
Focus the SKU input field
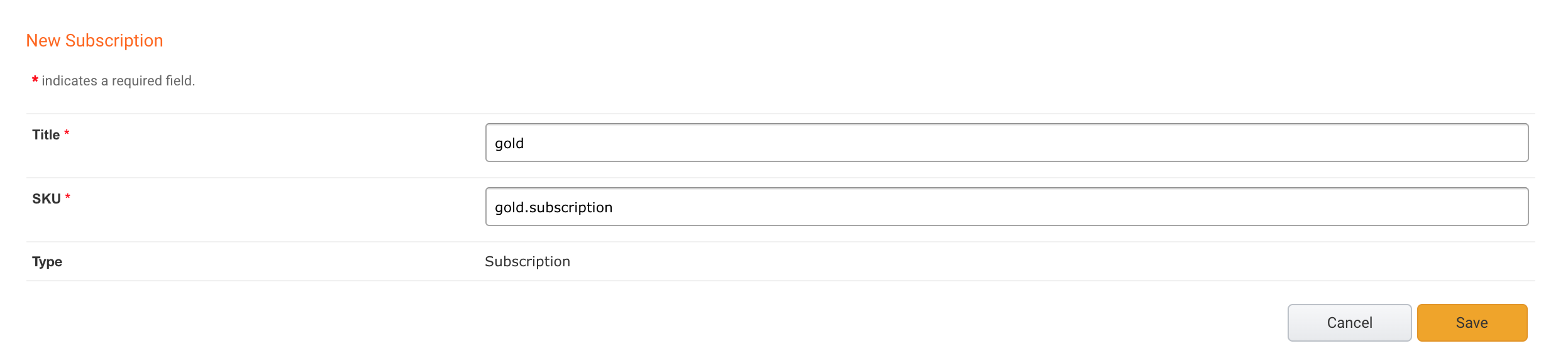1007,207
